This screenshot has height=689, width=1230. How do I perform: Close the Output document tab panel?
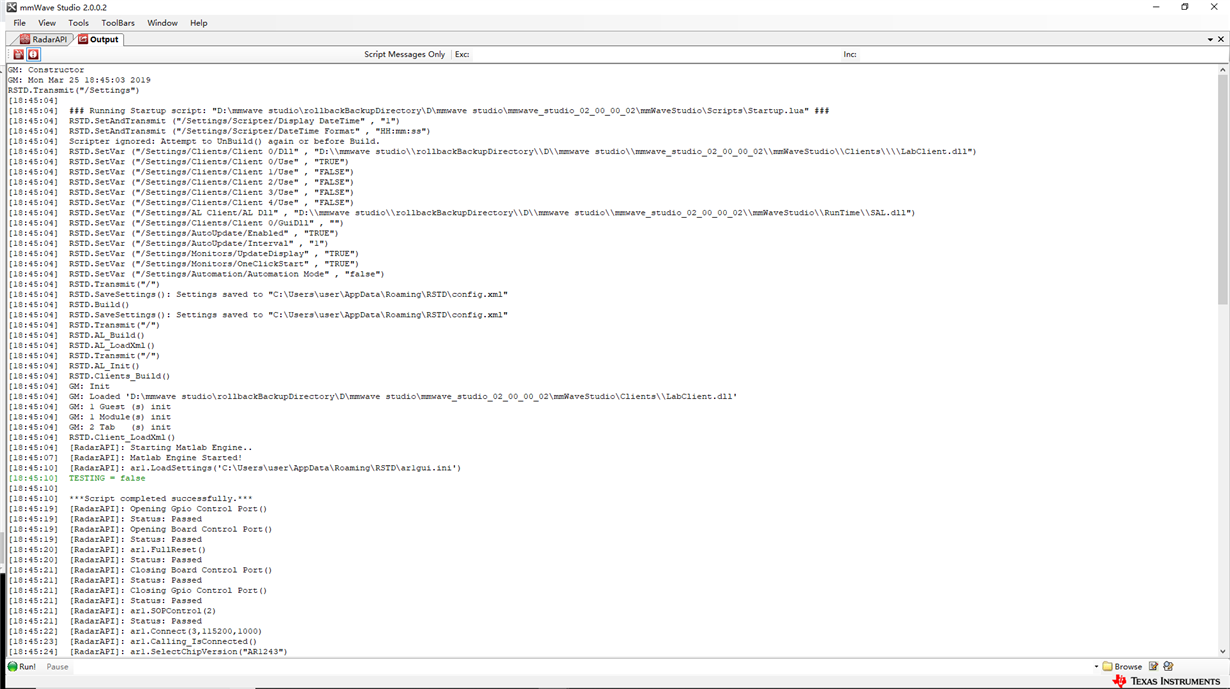[x=1221, y=39]
